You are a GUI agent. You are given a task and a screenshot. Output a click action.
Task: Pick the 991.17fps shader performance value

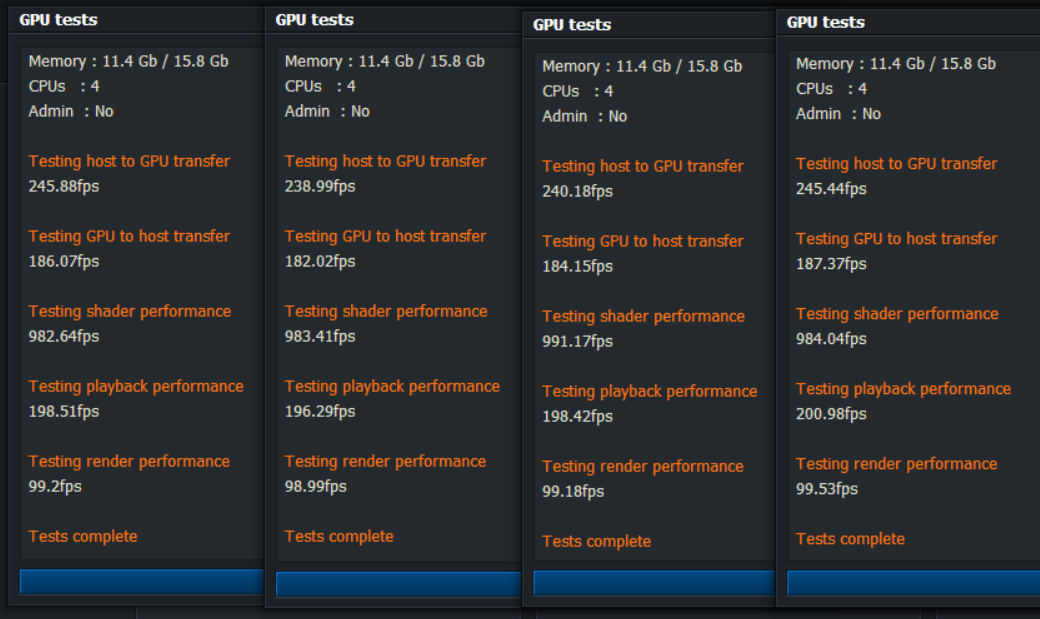coord(578,341)
